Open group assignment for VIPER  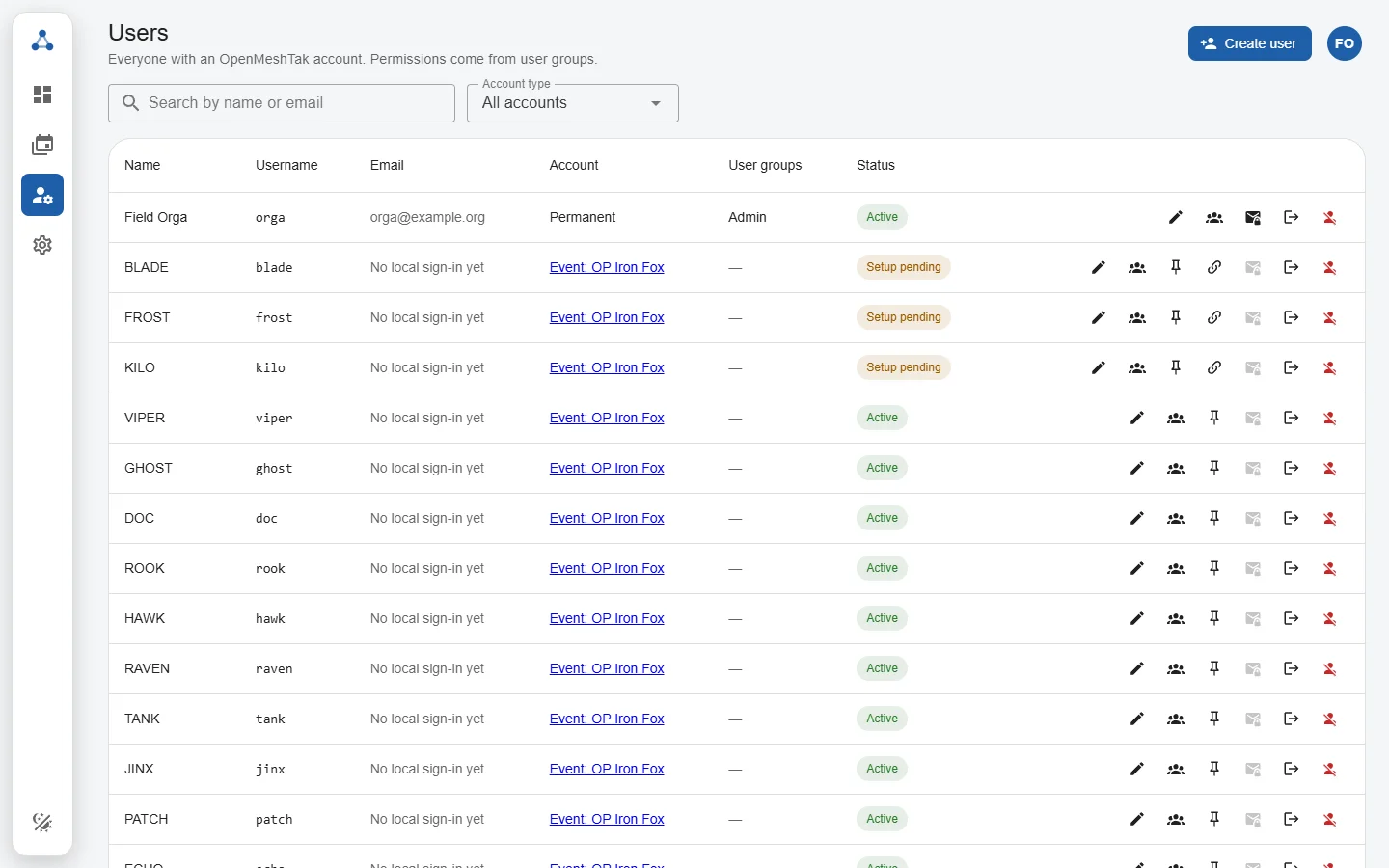[1176, 418]
